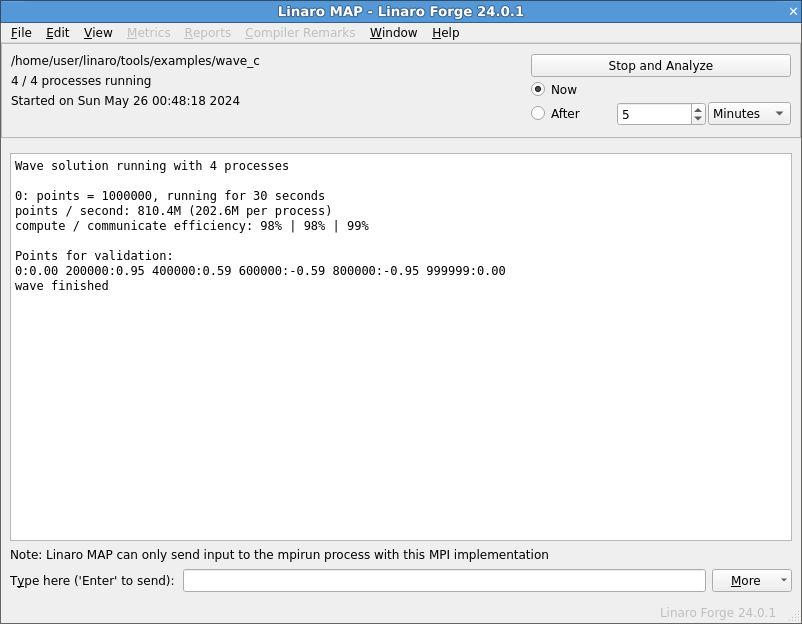The image size is (802, 624).
Task: Click the Stop and Analyze button
Action: pos(660,65)
